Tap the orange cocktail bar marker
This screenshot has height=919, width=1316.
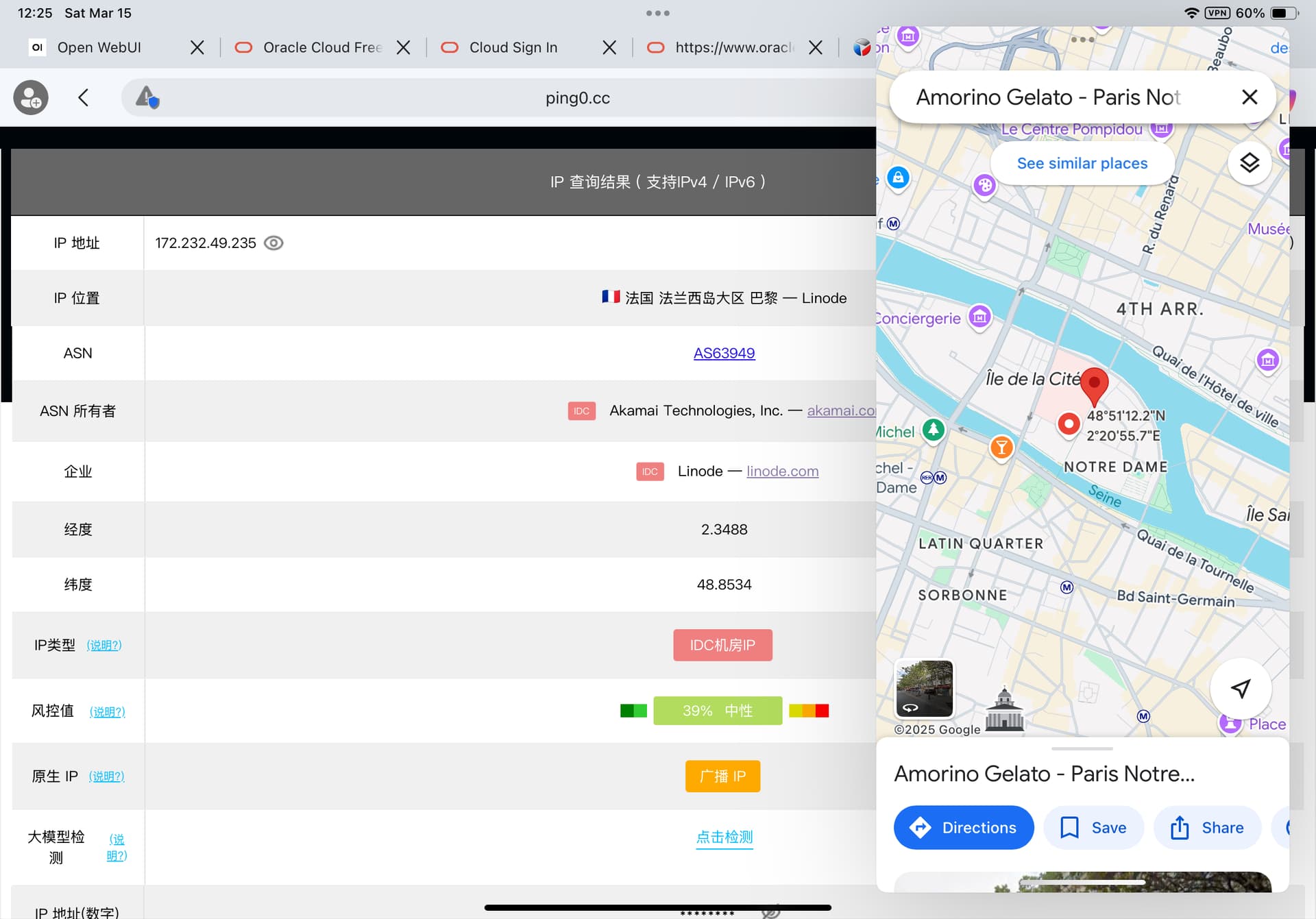pos(1002,449)
